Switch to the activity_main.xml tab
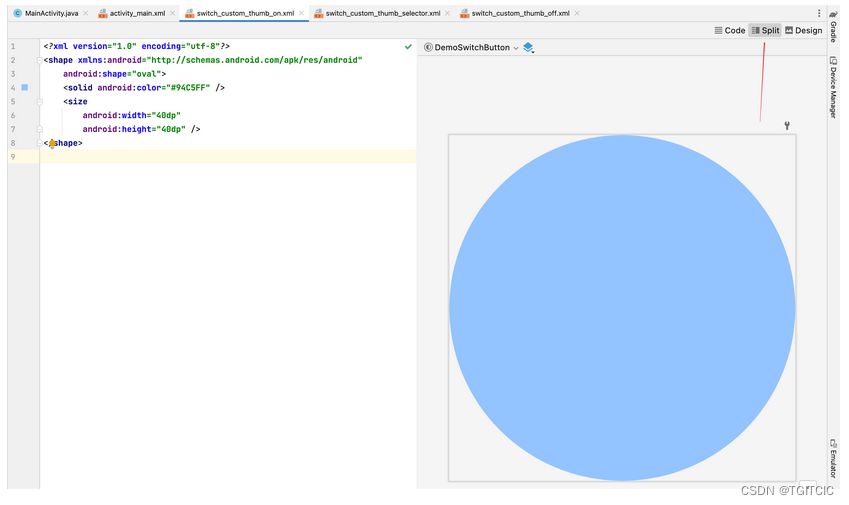Image resolution: width=849 pixels, height=505 pixels. [131, 13]
